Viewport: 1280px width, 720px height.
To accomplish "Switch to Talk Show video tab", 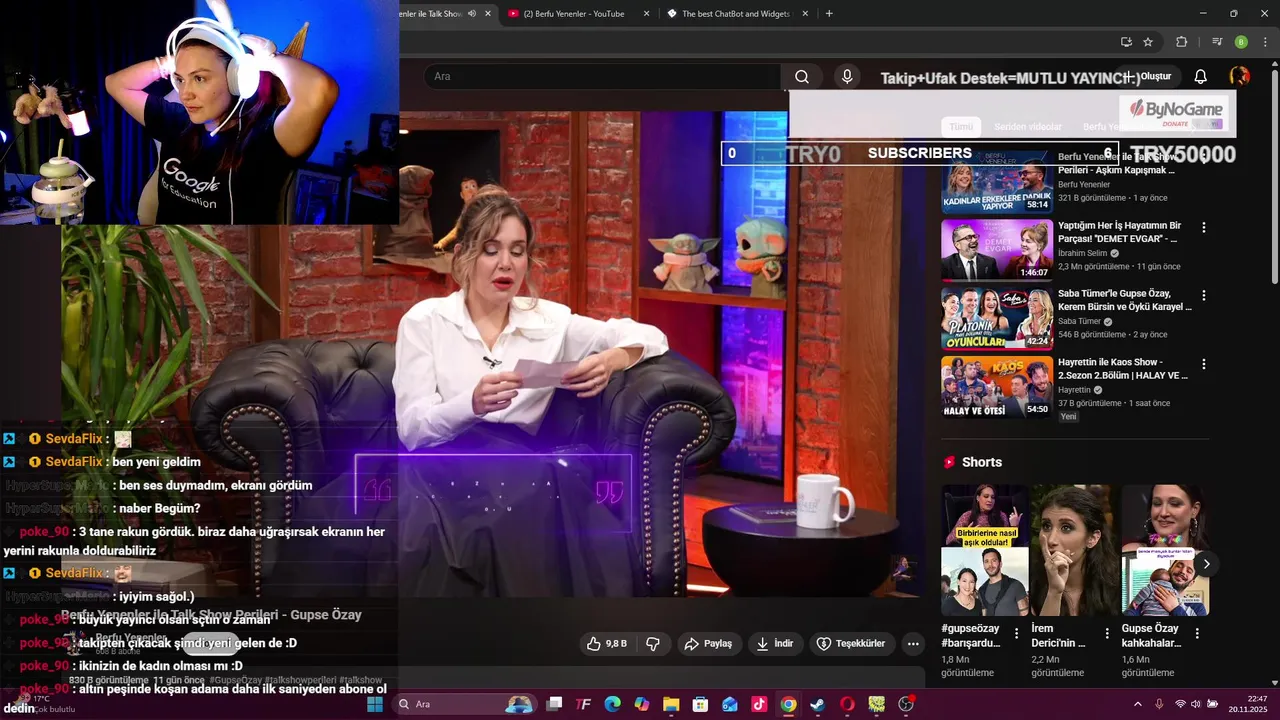I will tap(430, 13).
